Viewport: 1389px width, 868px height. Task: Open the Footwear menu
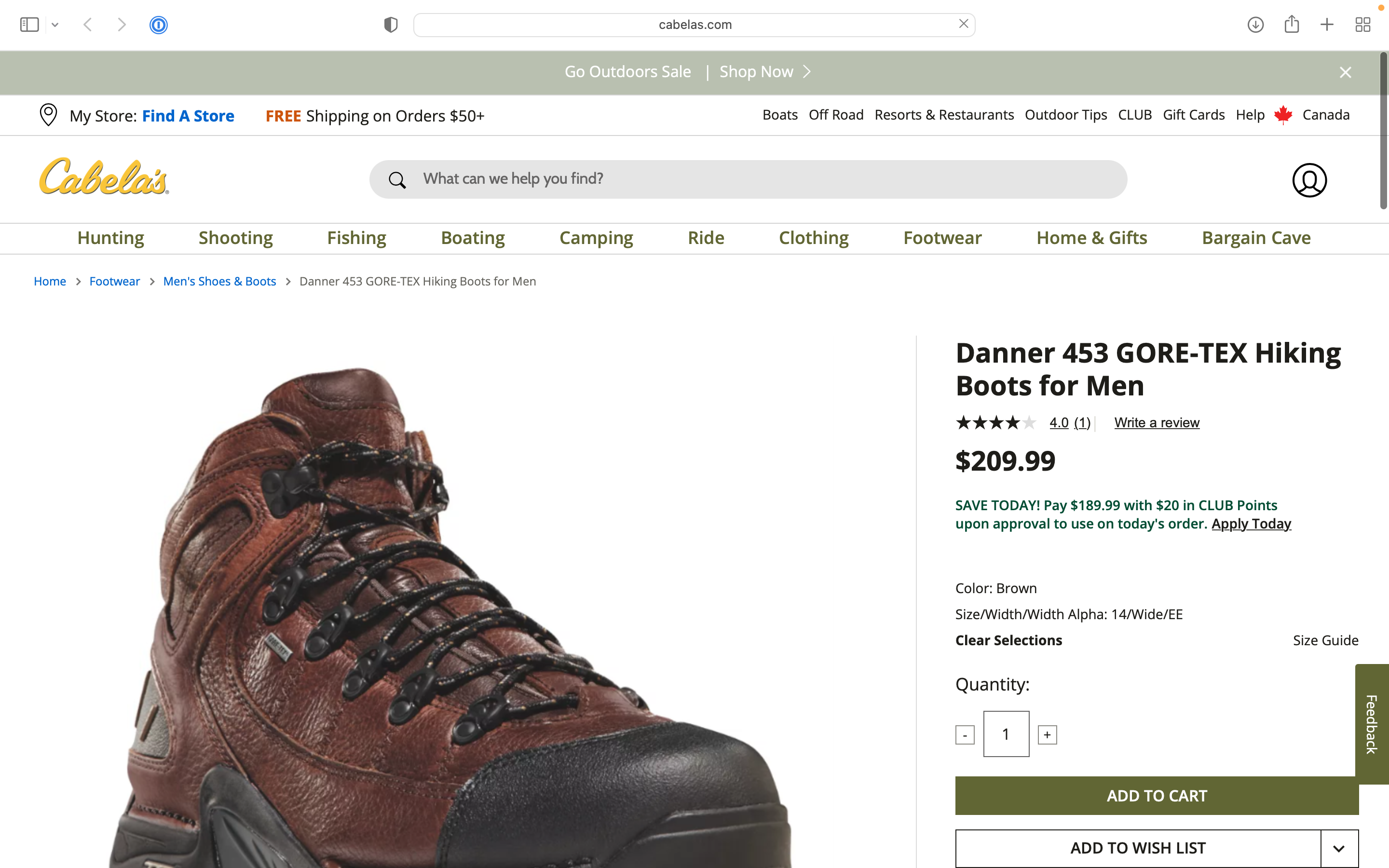942,238
